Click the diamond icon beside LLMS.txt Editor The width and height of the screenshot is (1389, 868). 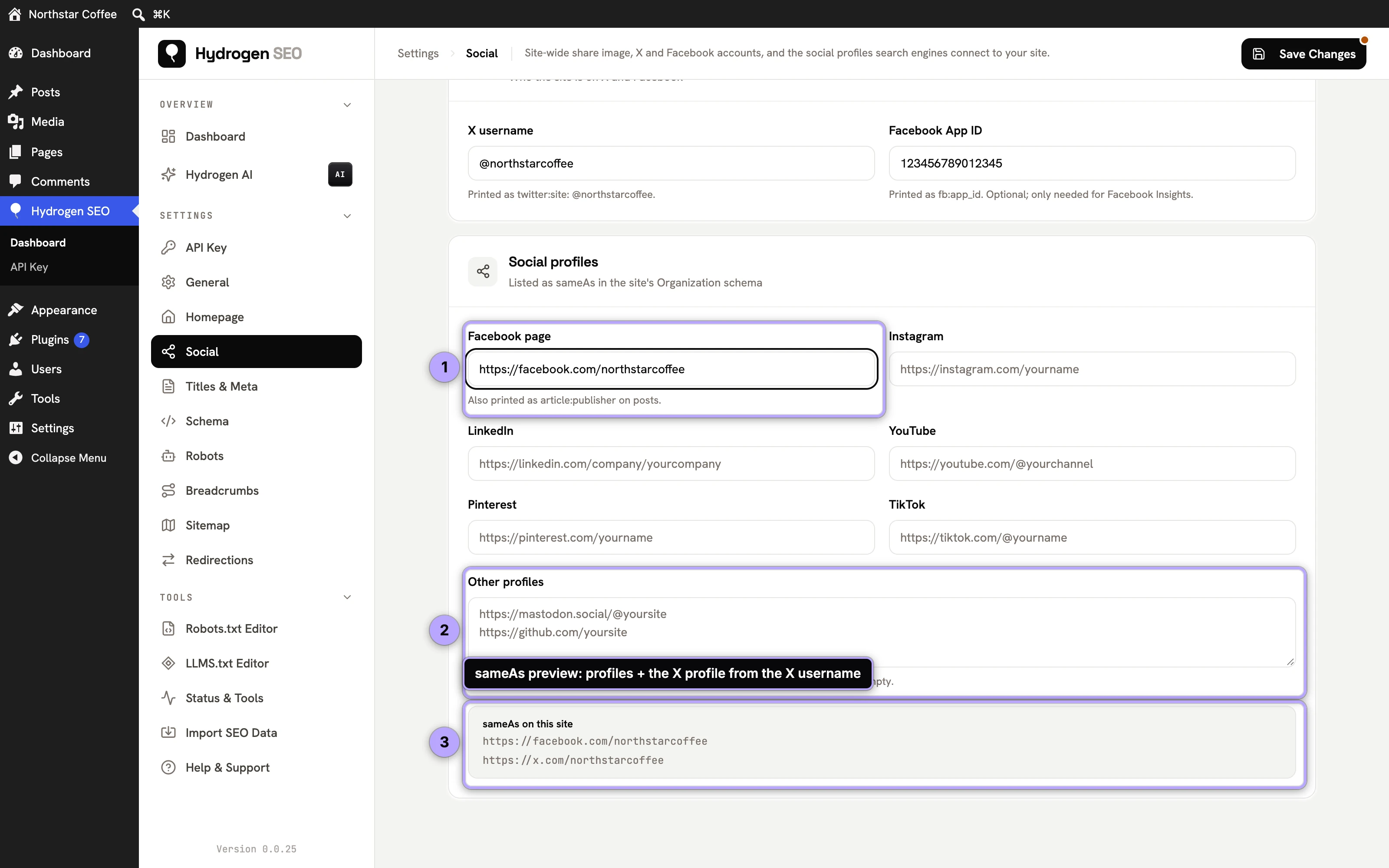point(168,663)
